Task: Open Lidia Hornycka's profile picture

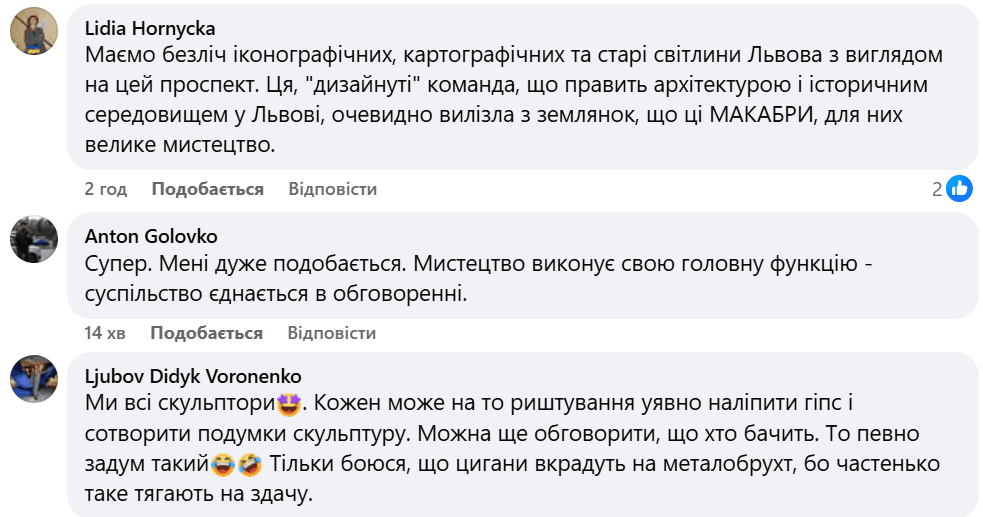Action: [33, 35]
